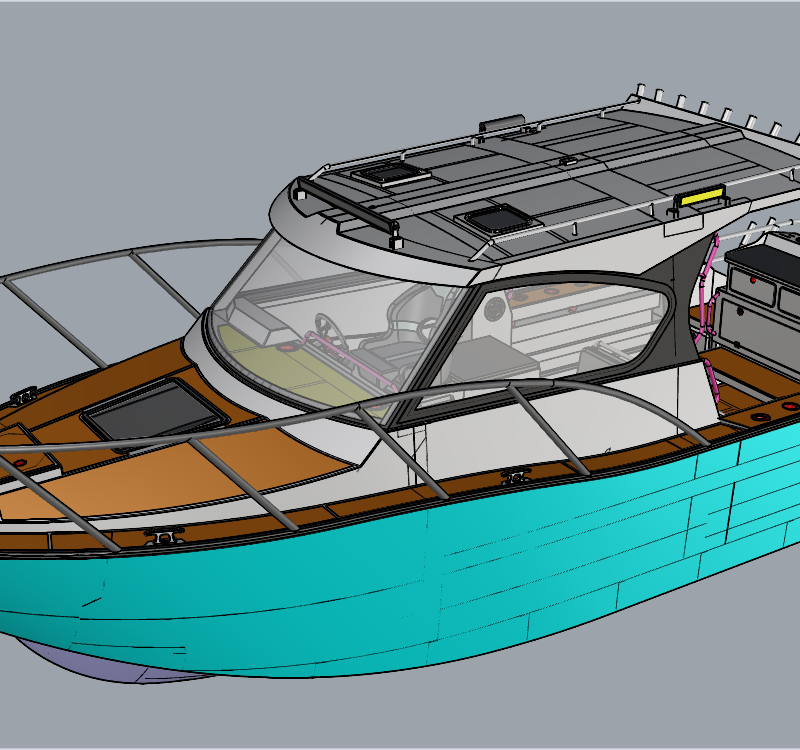Select the mooring cleat on the midship gunwale

[514, 477]
